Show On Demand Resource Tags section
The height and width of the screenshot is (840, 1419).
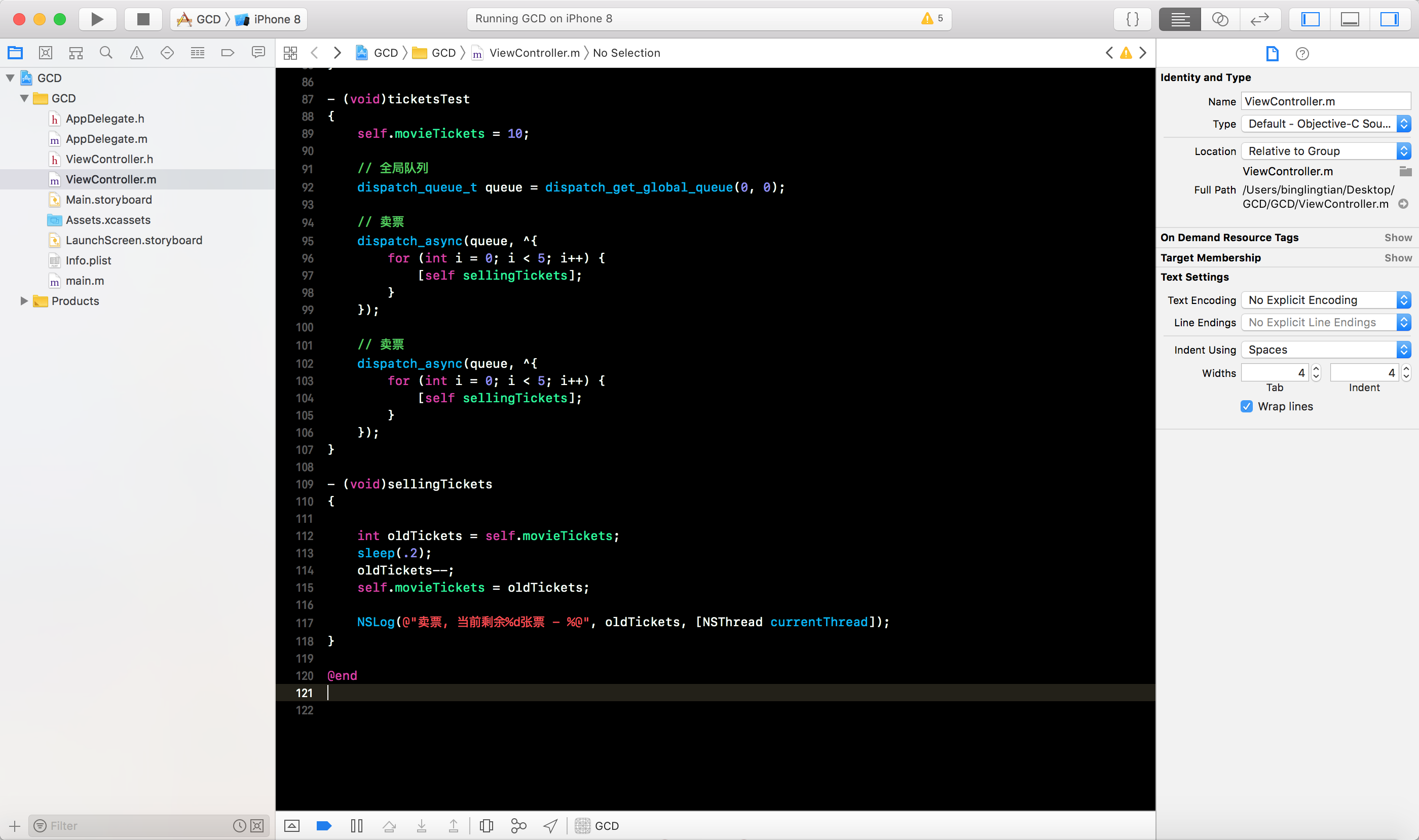coord(1398,238)
